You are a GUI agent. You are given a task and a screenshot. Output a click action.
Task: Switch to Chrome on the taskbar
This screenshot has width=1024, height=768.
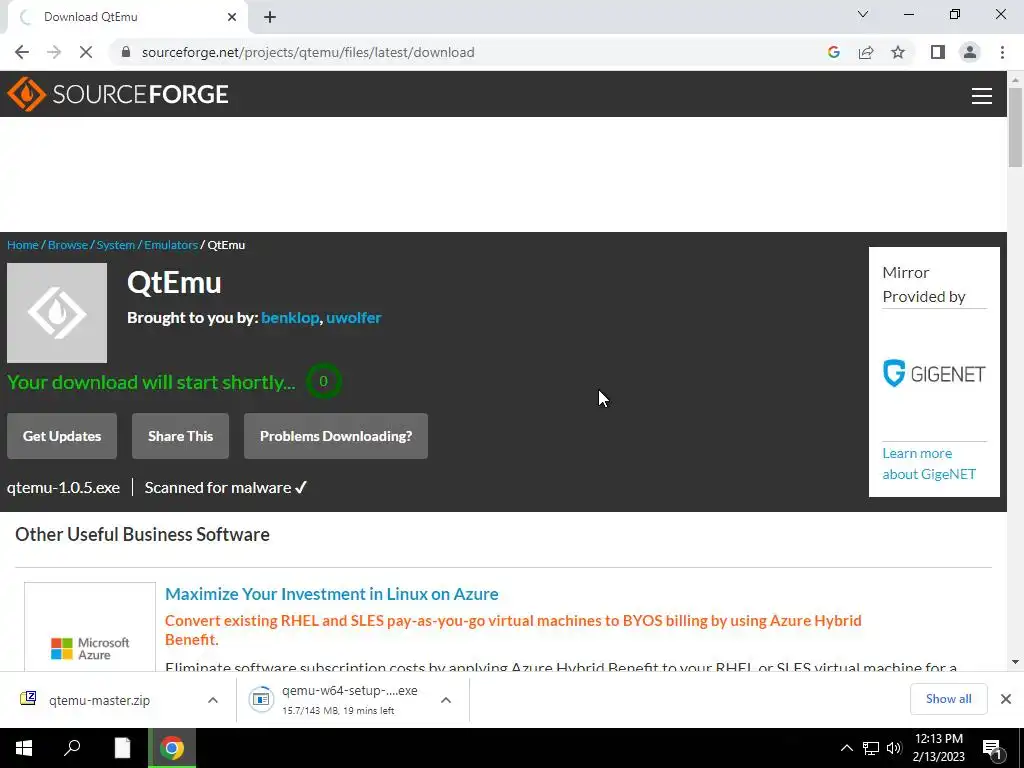click(x=172, y=748)
